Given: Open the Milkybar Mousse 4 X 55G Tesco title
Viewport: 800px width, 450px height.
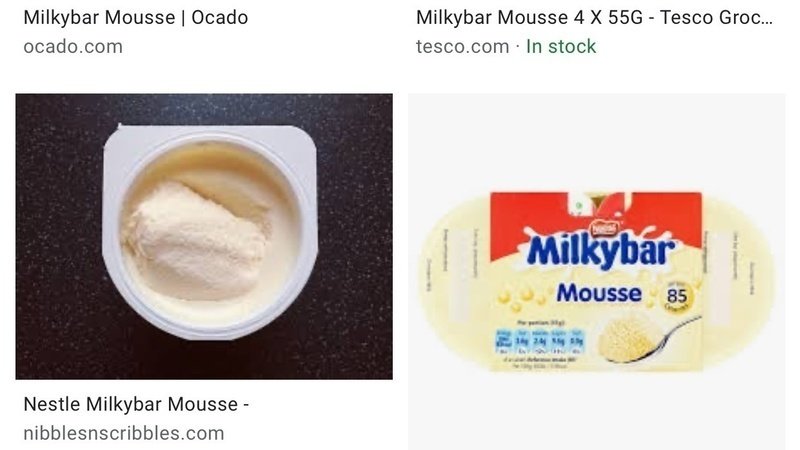Looking at the screenshot, I should [x=594, y=17].
